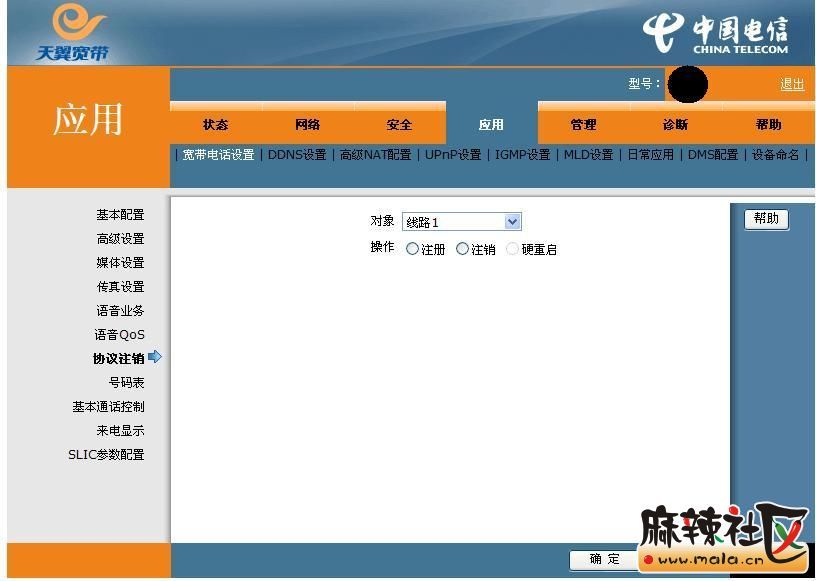This screenshot has width=816, height=581.
Task: Go to the 安全 tab
Action: click(399, 125)
